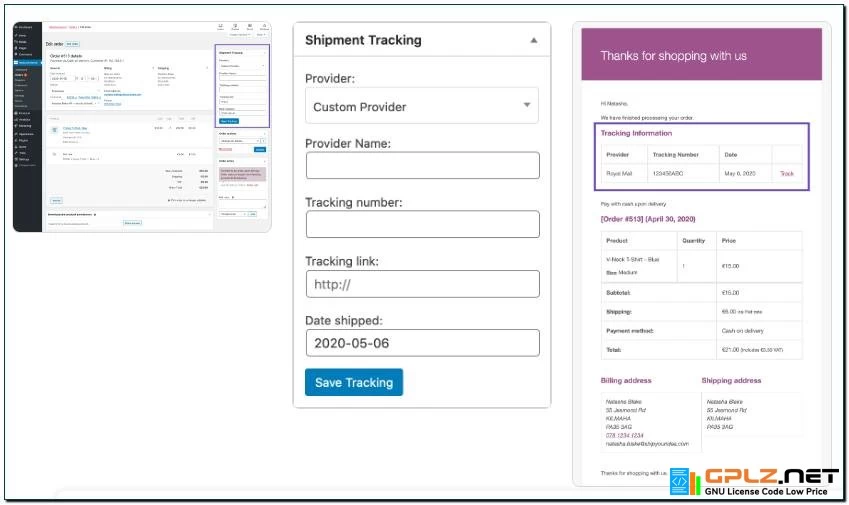Open Orders submenu item in admin thumbnail
This screenshot has width=849, height=505.
[x=19, y=75]
